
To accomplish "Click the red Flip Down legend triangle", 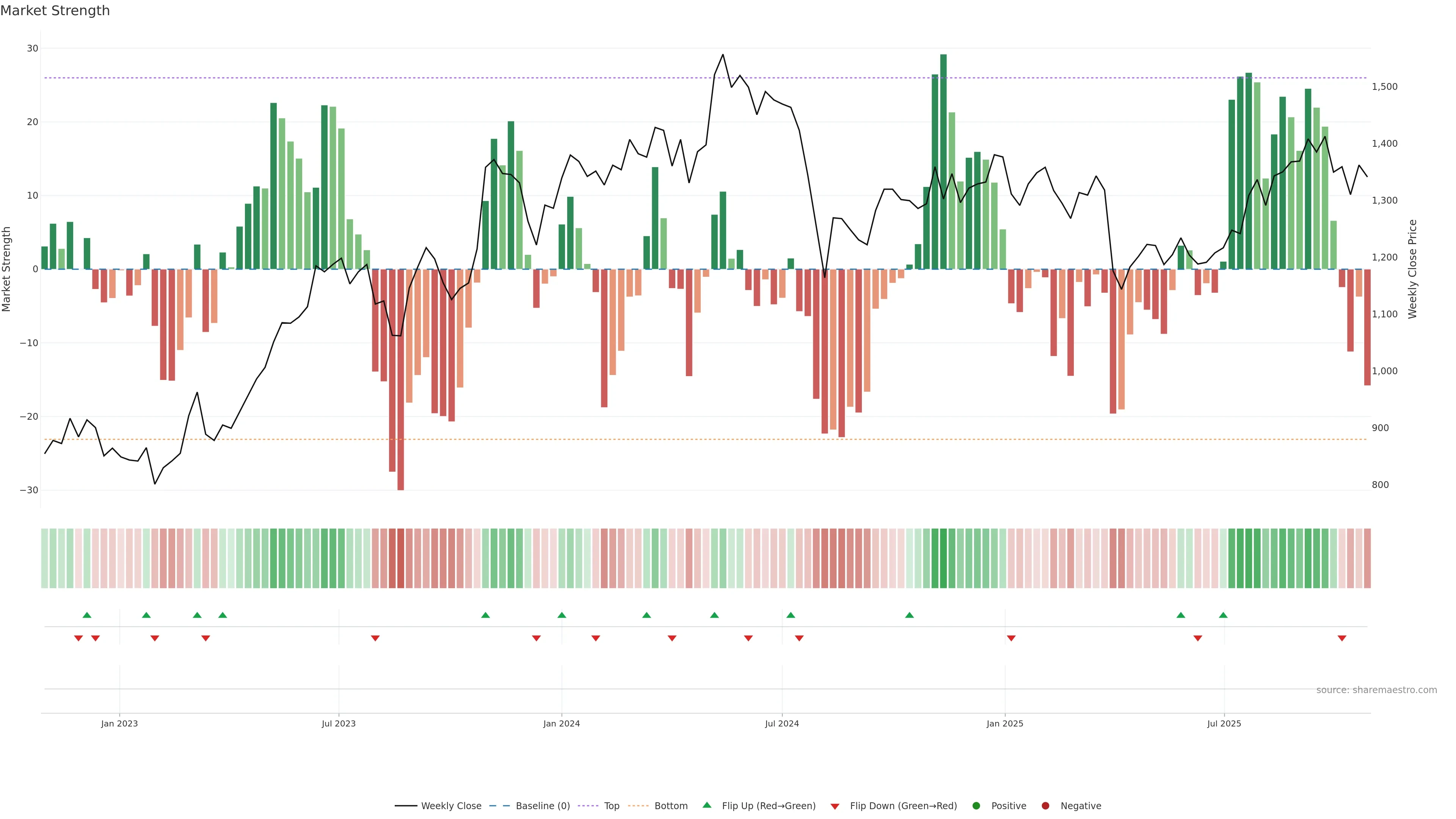I will (x=835, y=806).
